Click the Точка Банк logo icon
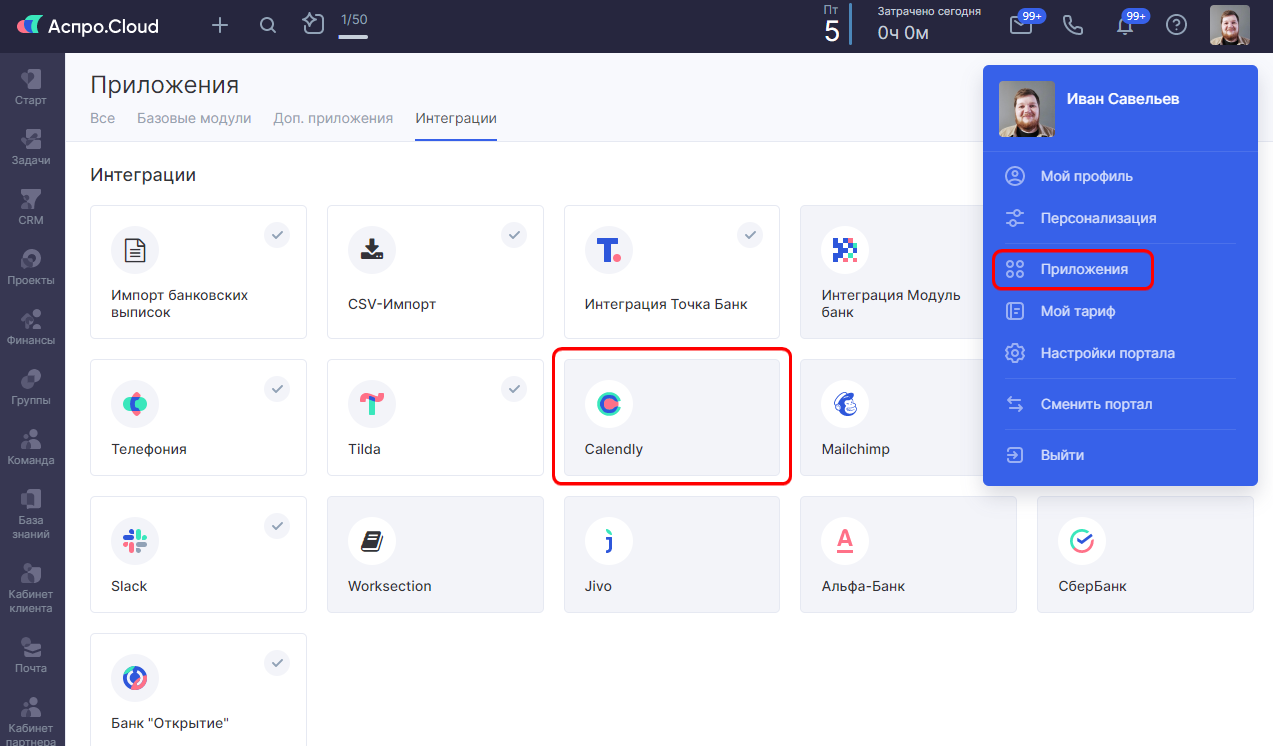Viewport: 1273px width, 746px height. click(609, 250)
